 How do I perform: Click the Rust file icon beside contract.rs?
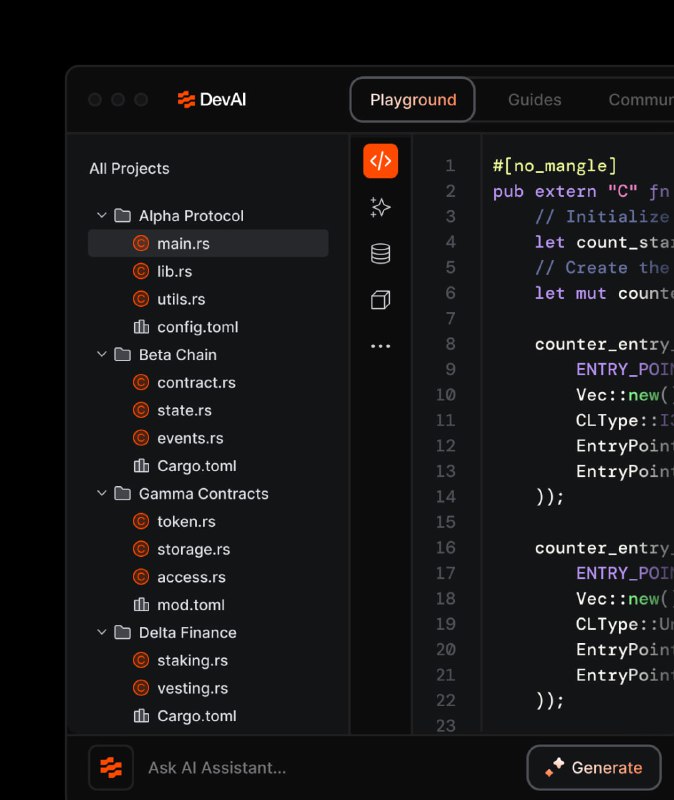141,382
